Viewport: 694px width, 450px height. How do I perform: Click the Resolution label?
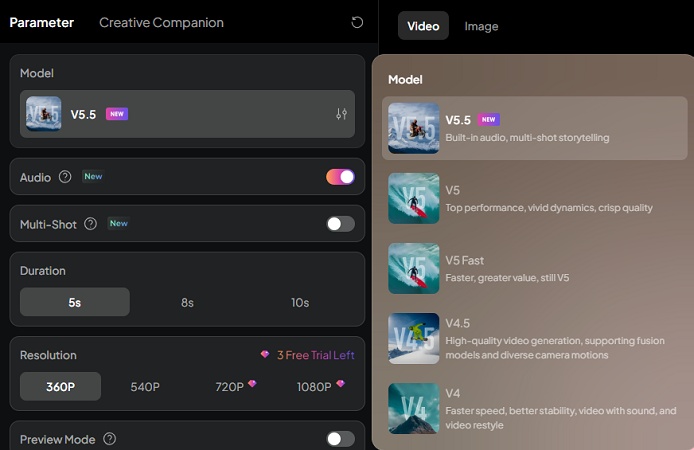click(x=48, y=355)
